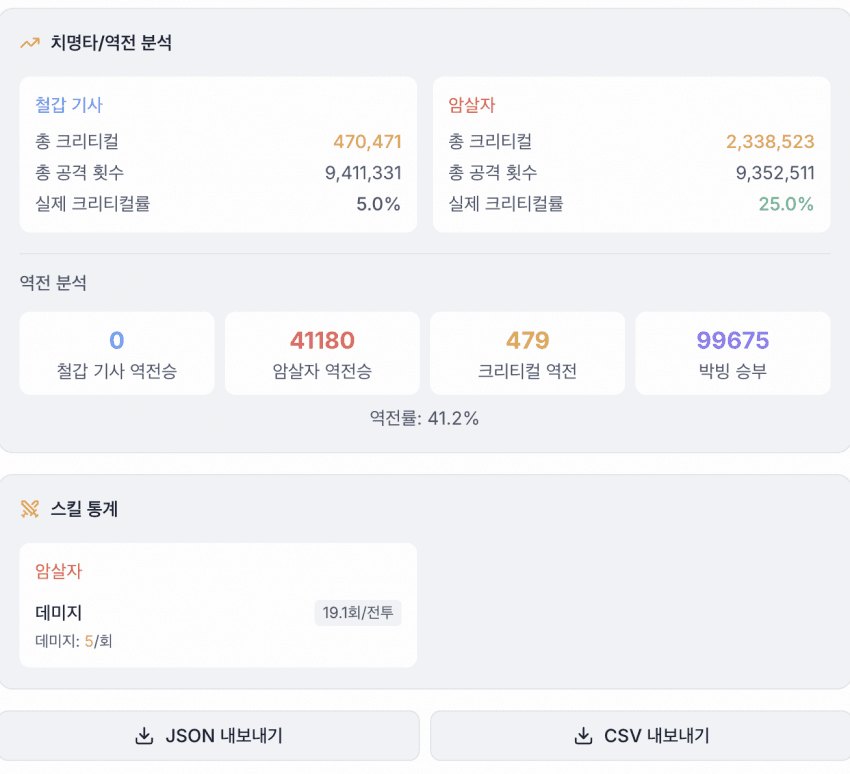Image resolution: width=850 pixels, height=774 pixels.
Task: Click the crossed swords icon beside 스킬 통계
Action: [30, 509]
